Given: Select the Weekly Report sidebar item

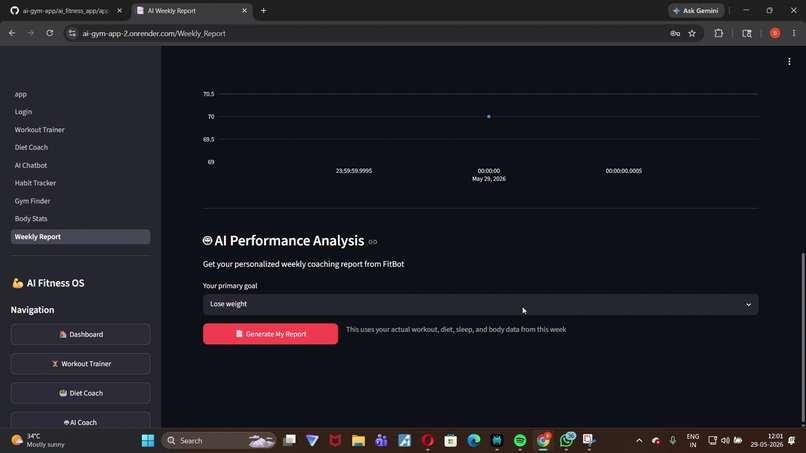Looking at the screenshot, I should [x=80, y=237].
